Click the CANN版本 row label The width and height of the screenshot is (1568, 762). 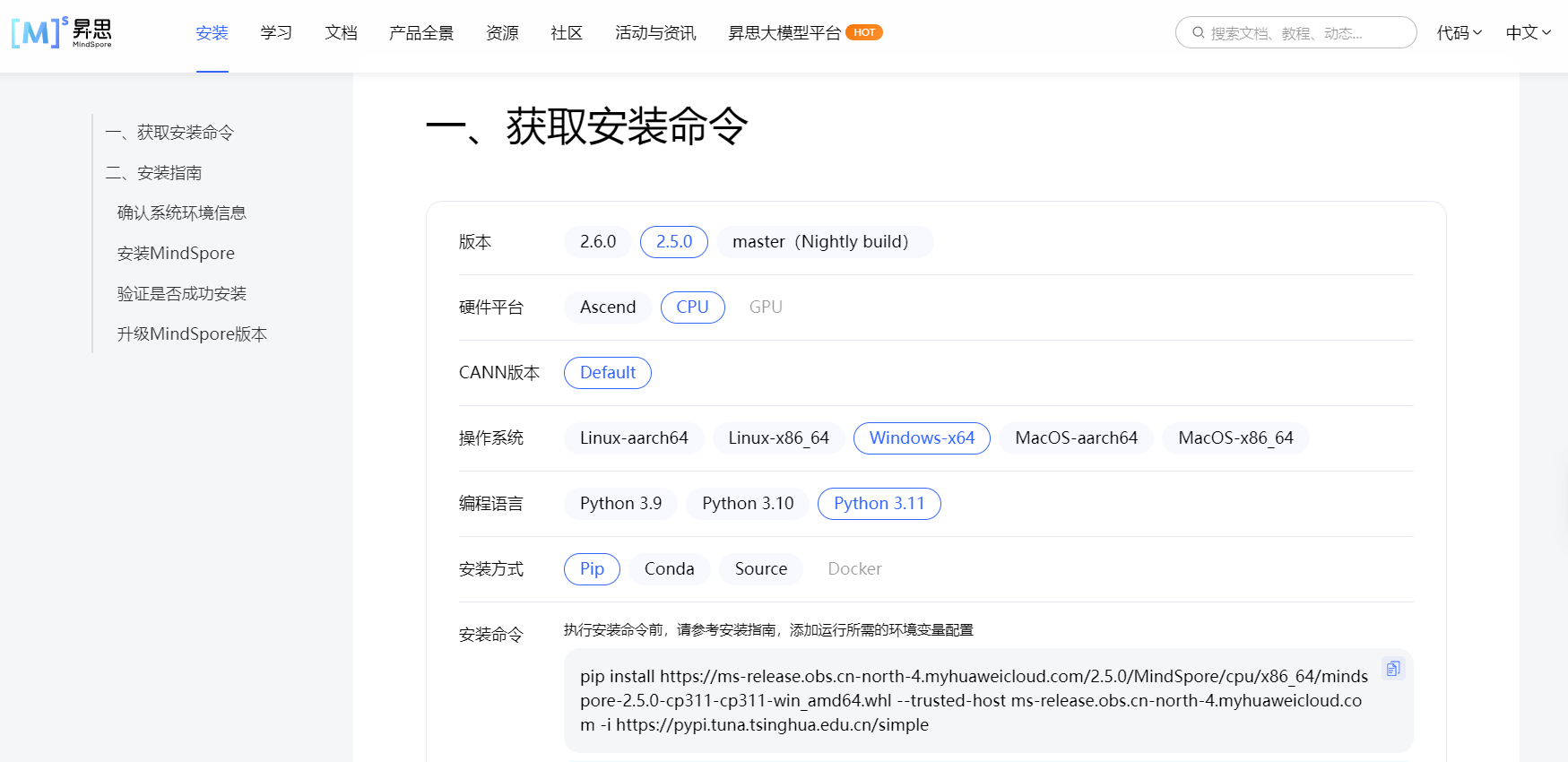[x=499, y=373]
